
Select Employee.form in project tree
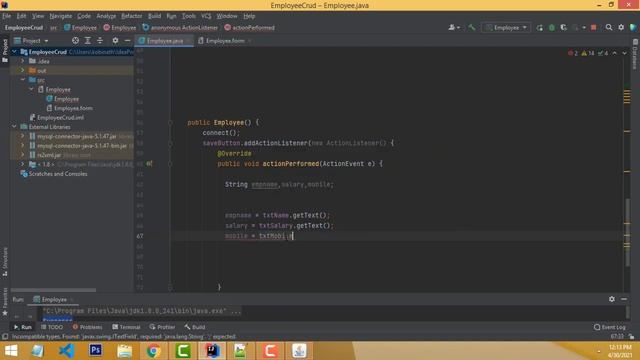point(69,108)
